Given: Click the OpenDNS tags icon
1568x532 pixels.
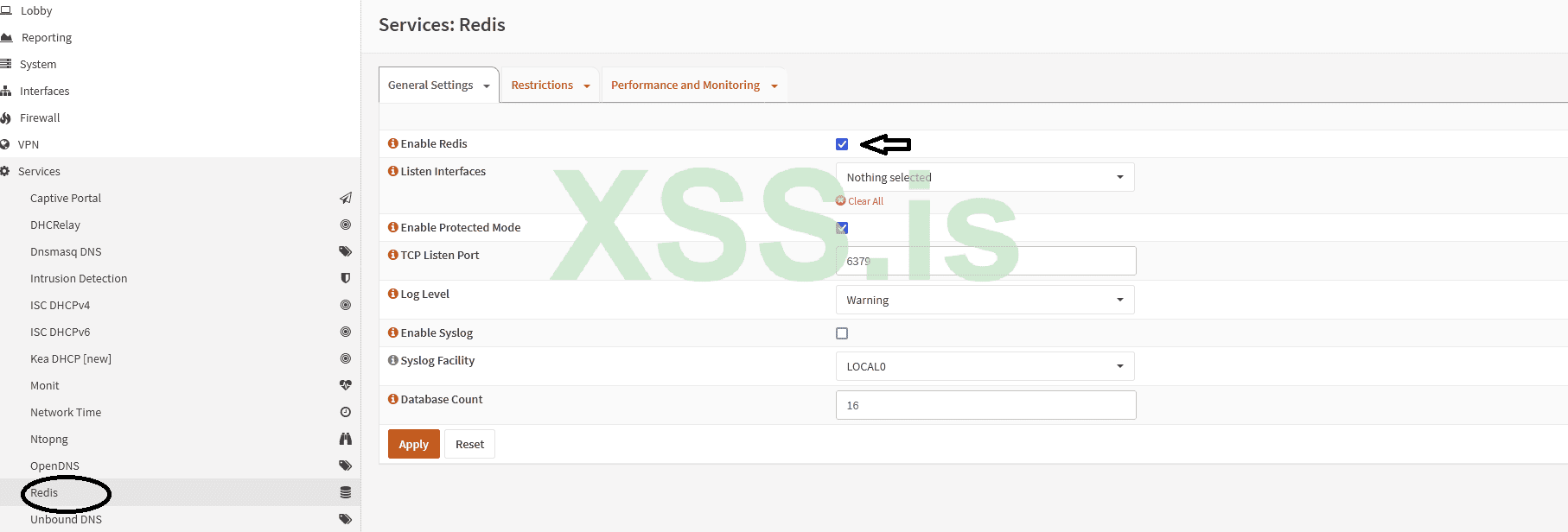Looking at the screenshot, I should point(346,465).
